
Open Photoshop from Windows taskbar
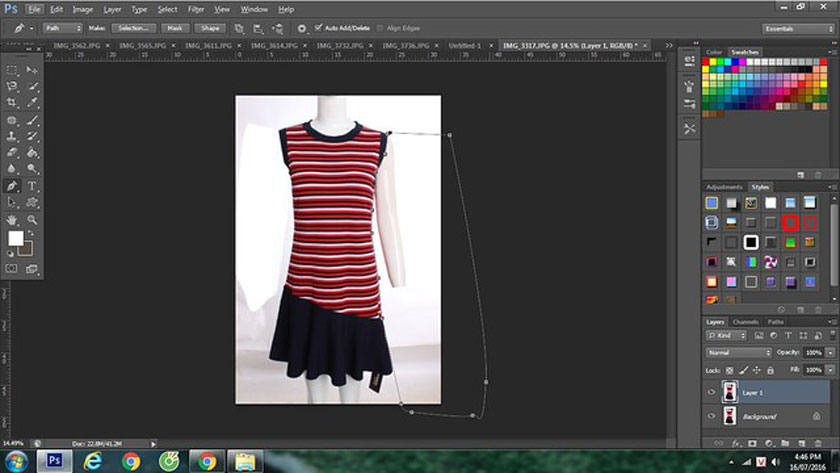pyautogui.click(x=54, y=461)
